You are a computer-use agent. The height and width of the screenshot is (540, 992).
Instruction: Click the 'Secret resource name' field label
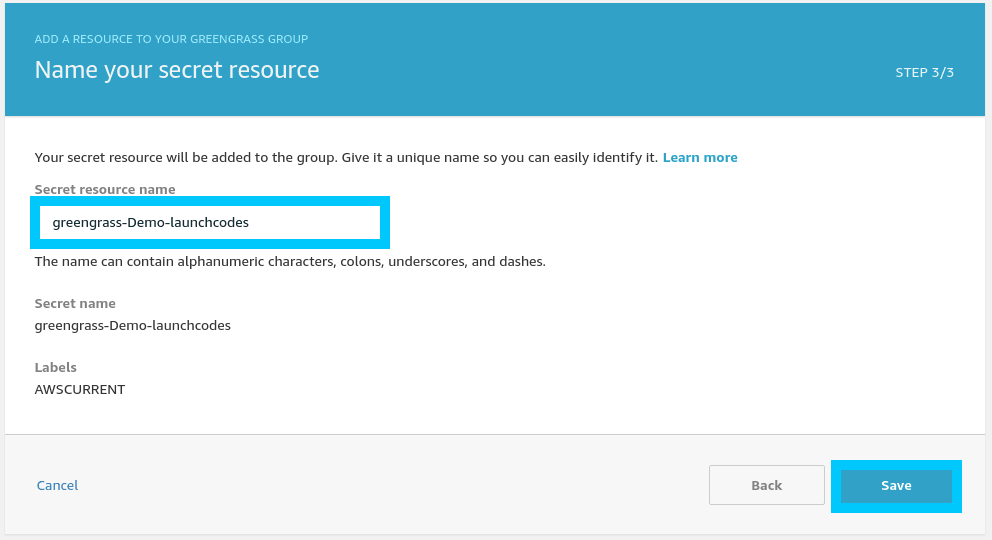click(x=105, y=190)
